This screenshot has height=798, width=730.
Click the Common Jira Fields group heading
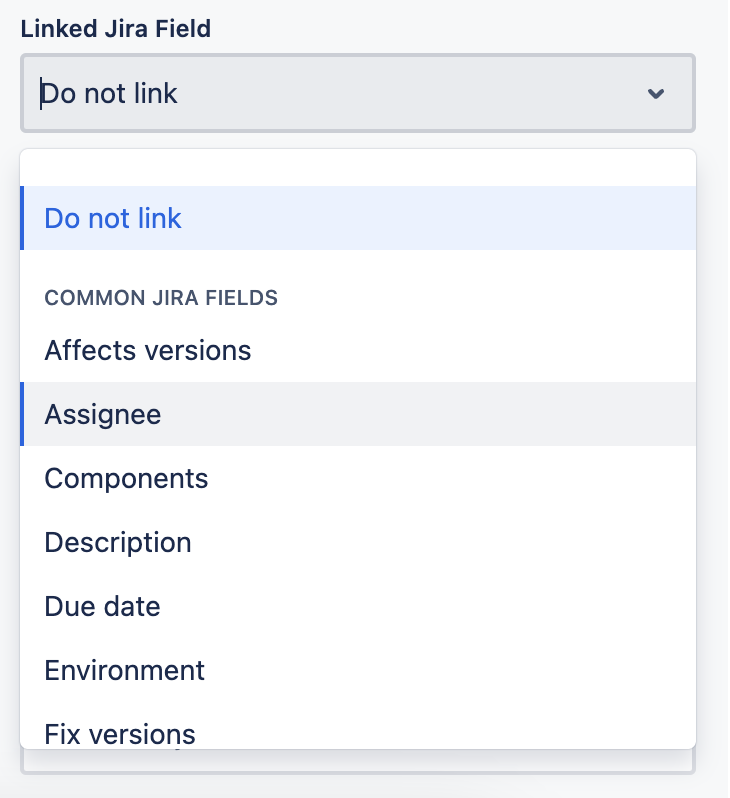161,298
